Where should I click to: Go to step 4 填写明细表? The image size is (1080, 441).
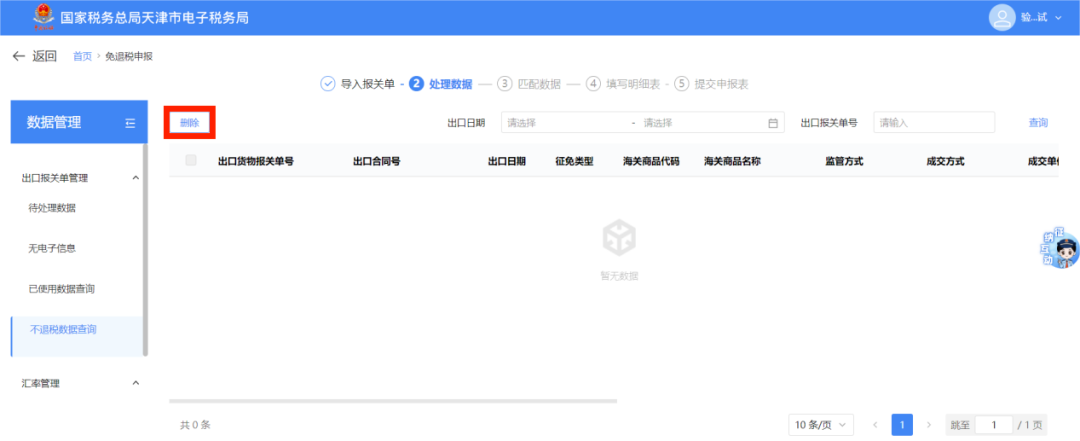[623, 84]
